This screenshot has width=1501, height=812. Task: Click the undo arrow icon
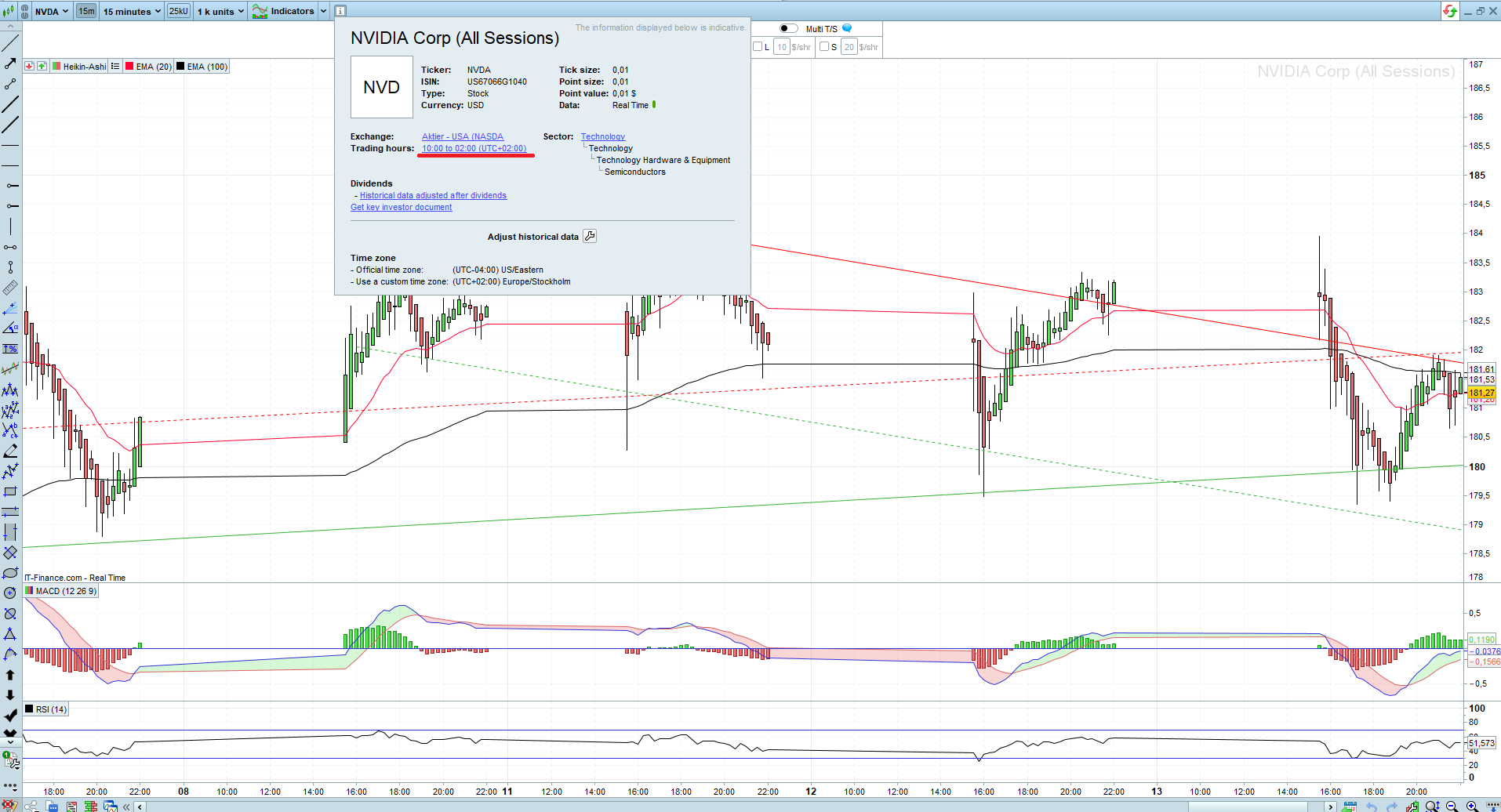point(1372,806)
